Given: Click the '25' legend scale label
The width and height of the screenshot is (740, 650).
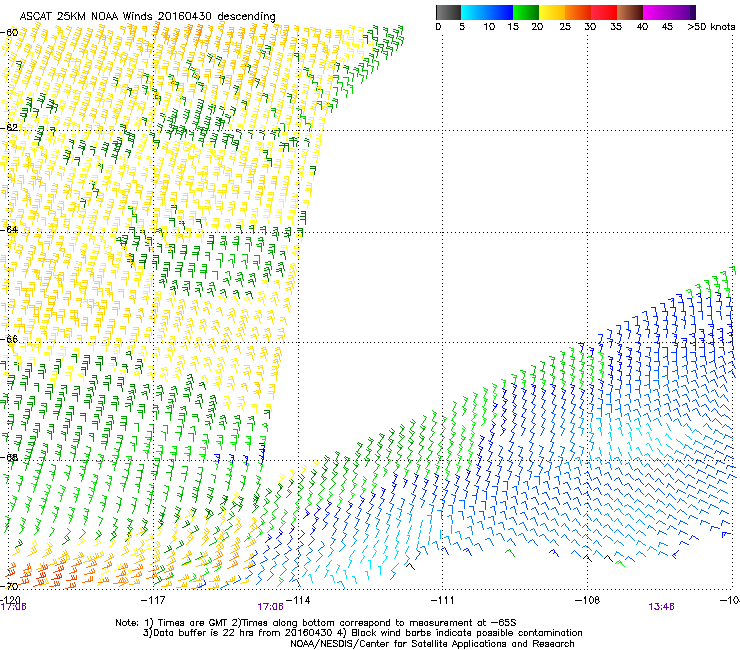Looking at the screenshot, I should coord(565,26).
